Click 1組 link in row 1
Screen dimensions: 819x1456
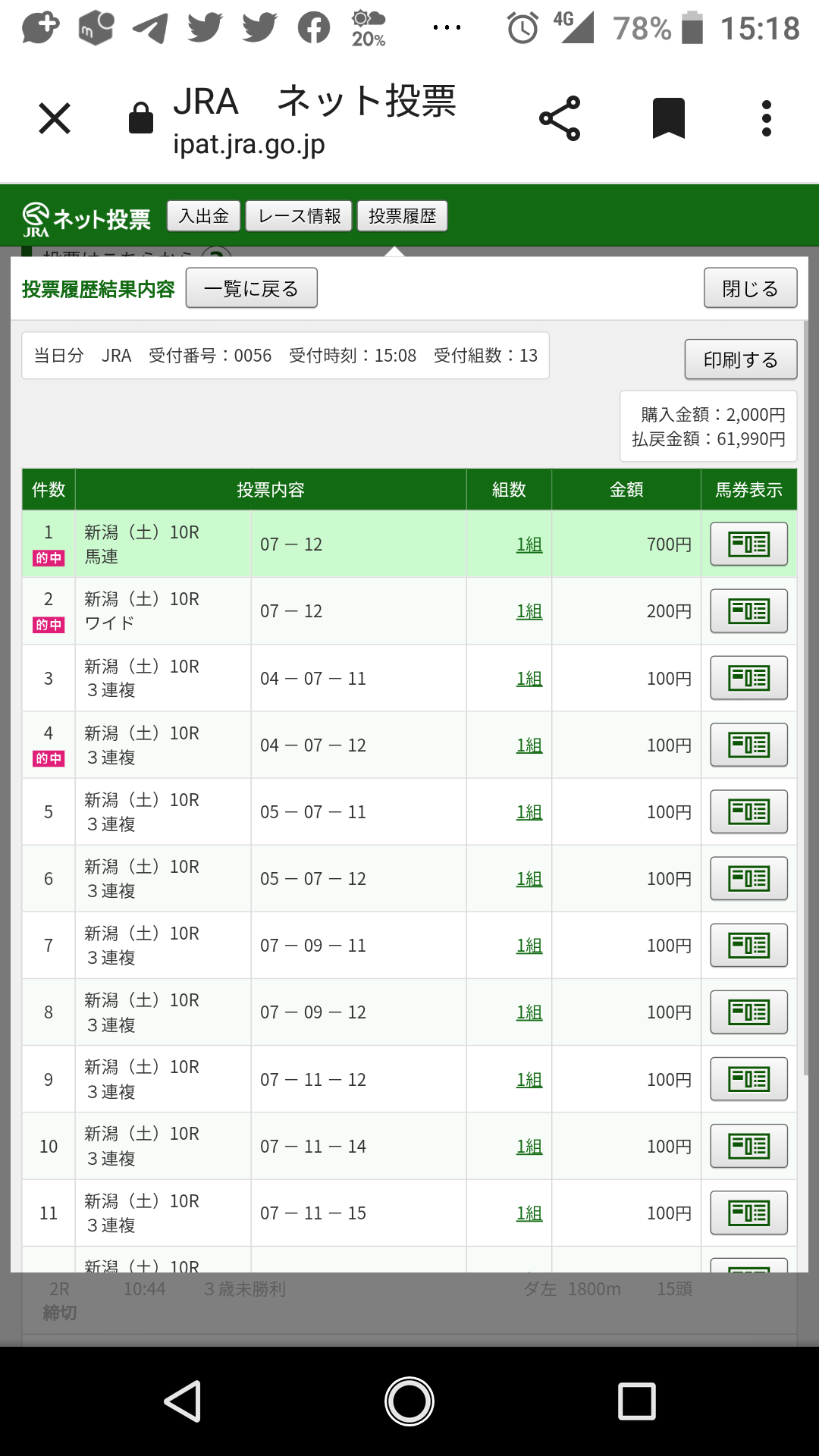529,544
